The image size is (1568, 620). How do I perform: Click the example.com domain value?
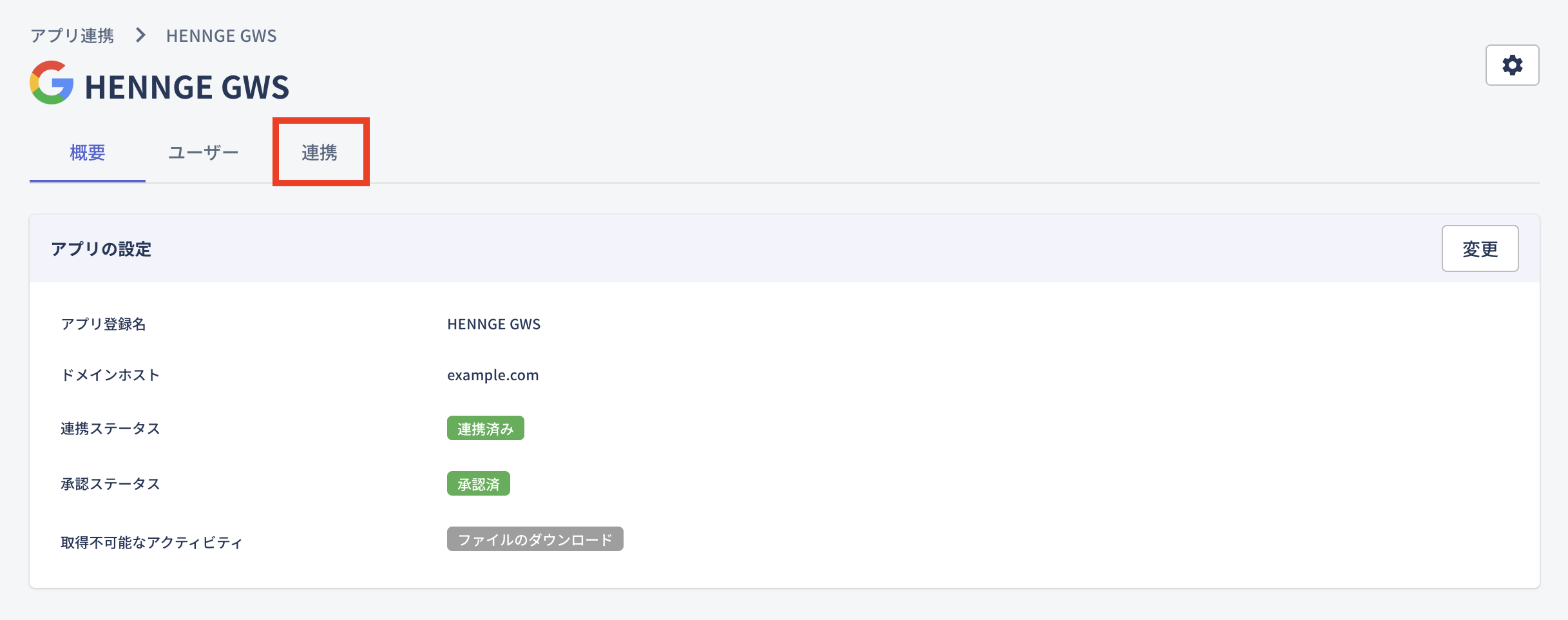(x=493, y=375)
